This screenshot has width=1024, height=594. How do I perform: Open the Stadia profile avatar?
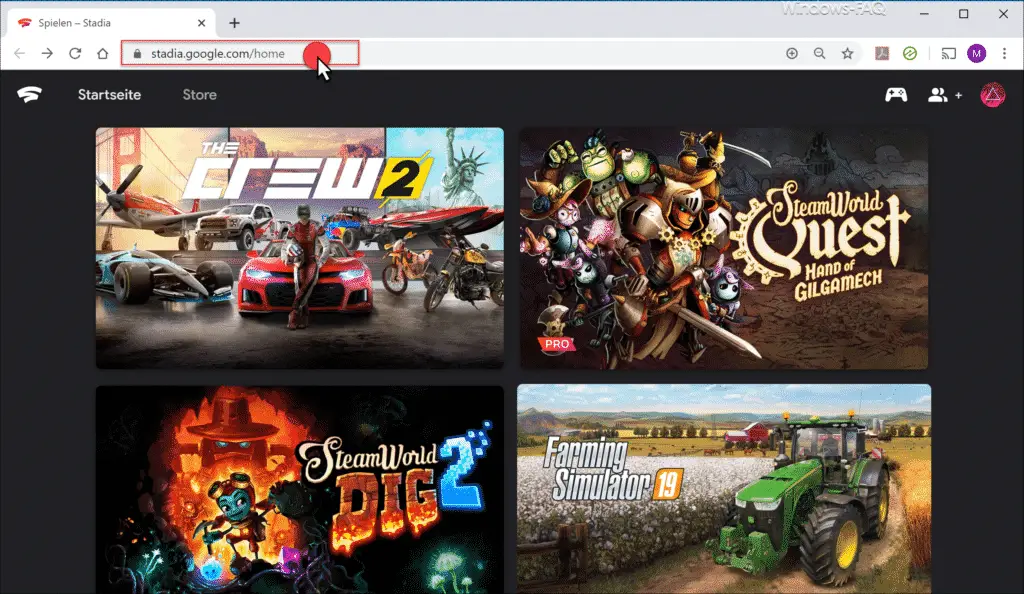point(993,95)
